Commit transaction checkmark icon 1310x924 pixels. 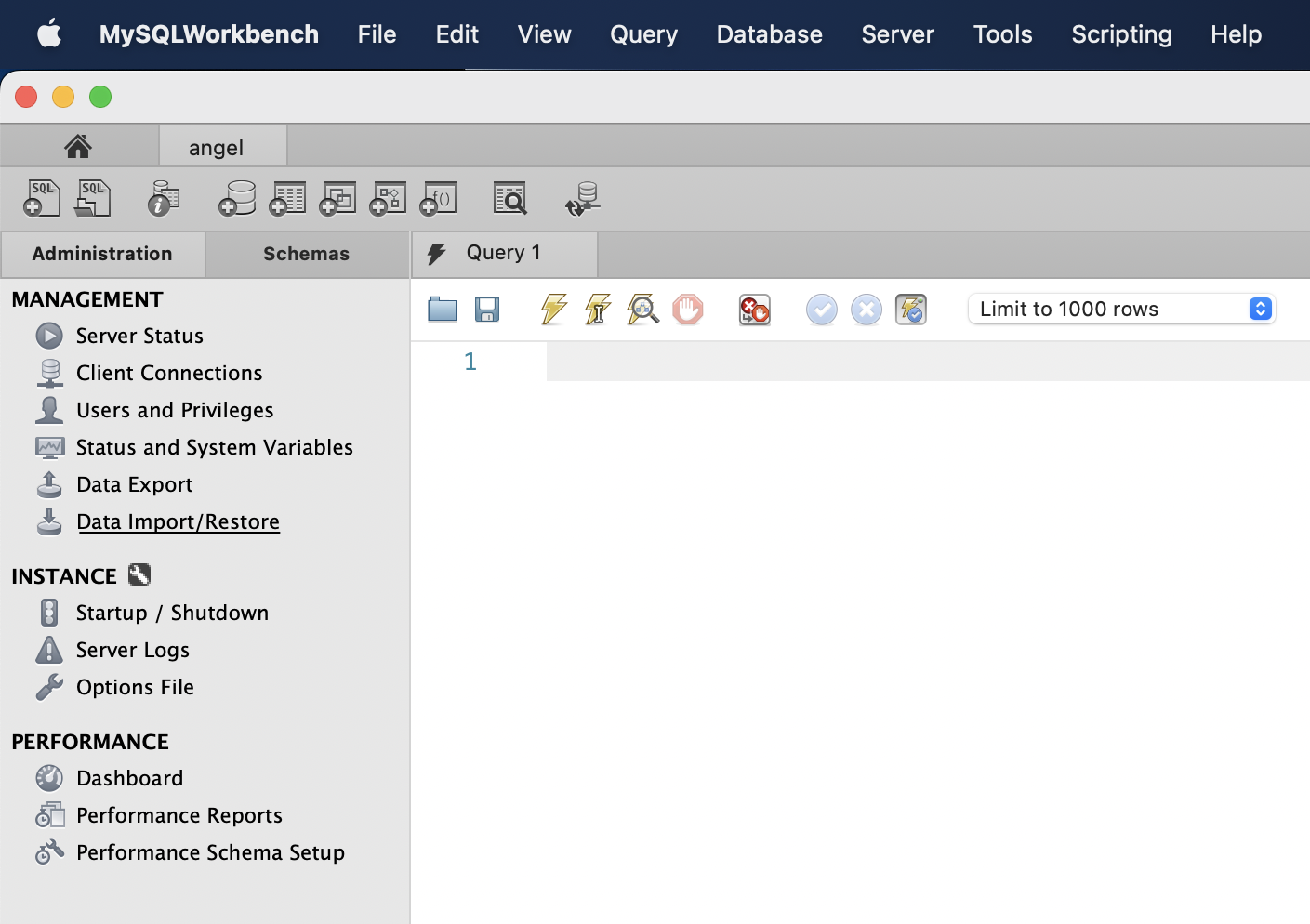822,310
